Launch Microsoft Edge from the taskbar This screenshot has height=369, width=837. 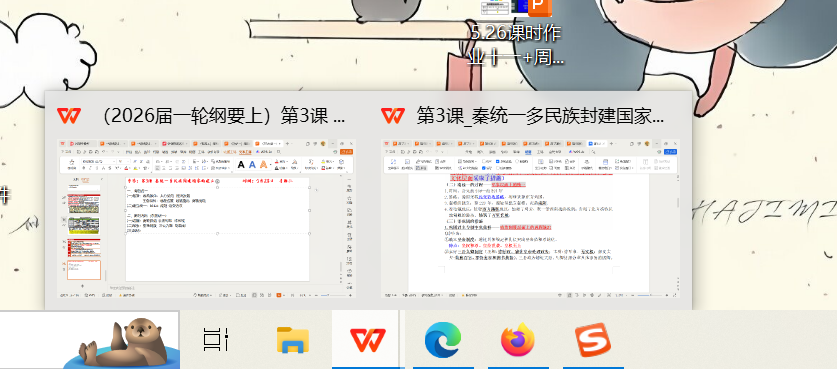click(x=443, y=340)
